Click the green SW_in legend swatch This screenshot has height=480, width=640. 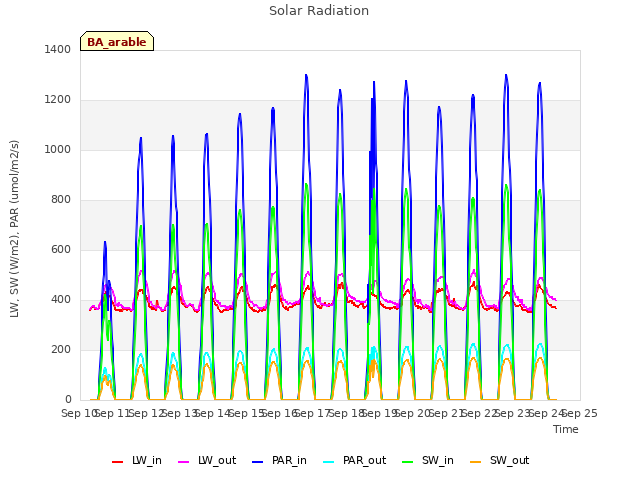[408, 462]
